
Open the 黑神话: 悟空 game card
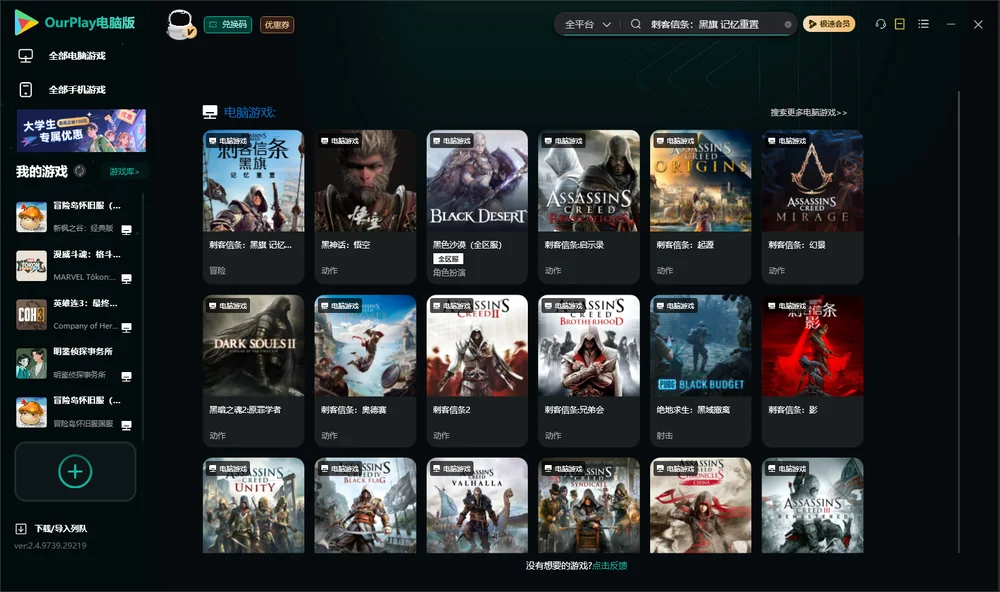(x=365, y=207)
